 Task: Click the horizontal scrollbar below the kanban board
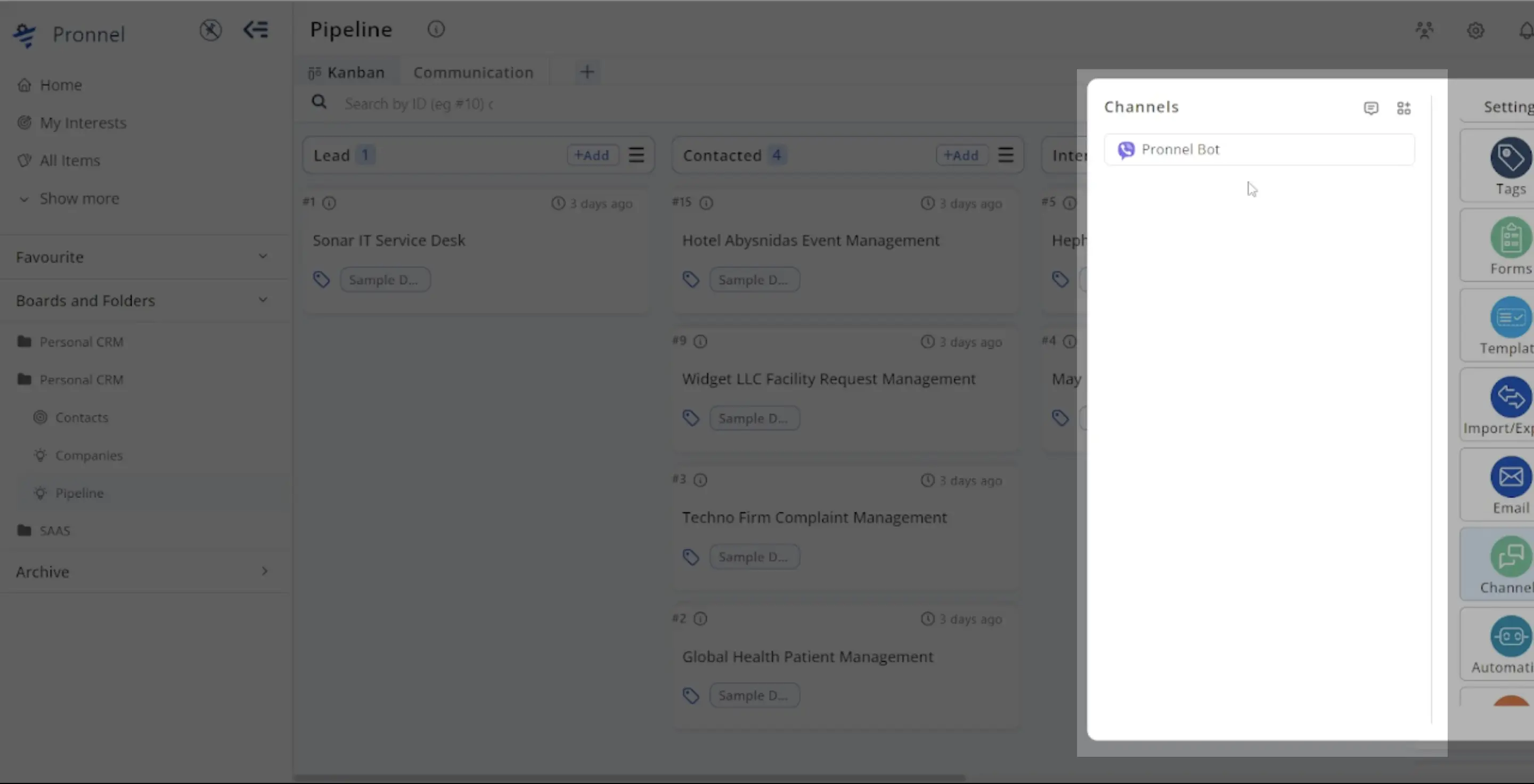tap(630, 778)
